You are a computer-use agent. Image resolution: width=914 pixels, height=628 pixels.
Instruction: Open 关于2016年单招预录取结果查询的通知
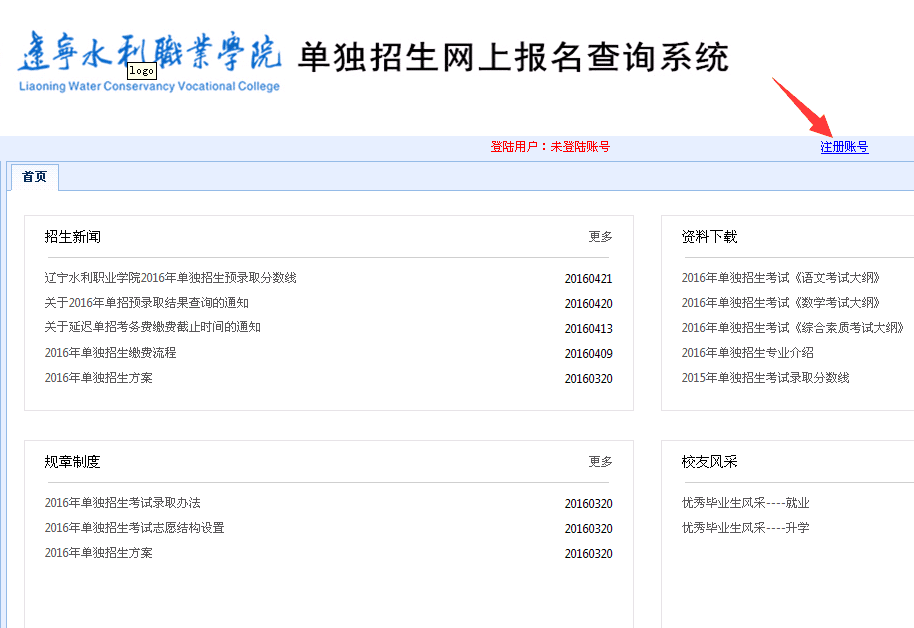point(146,303)
